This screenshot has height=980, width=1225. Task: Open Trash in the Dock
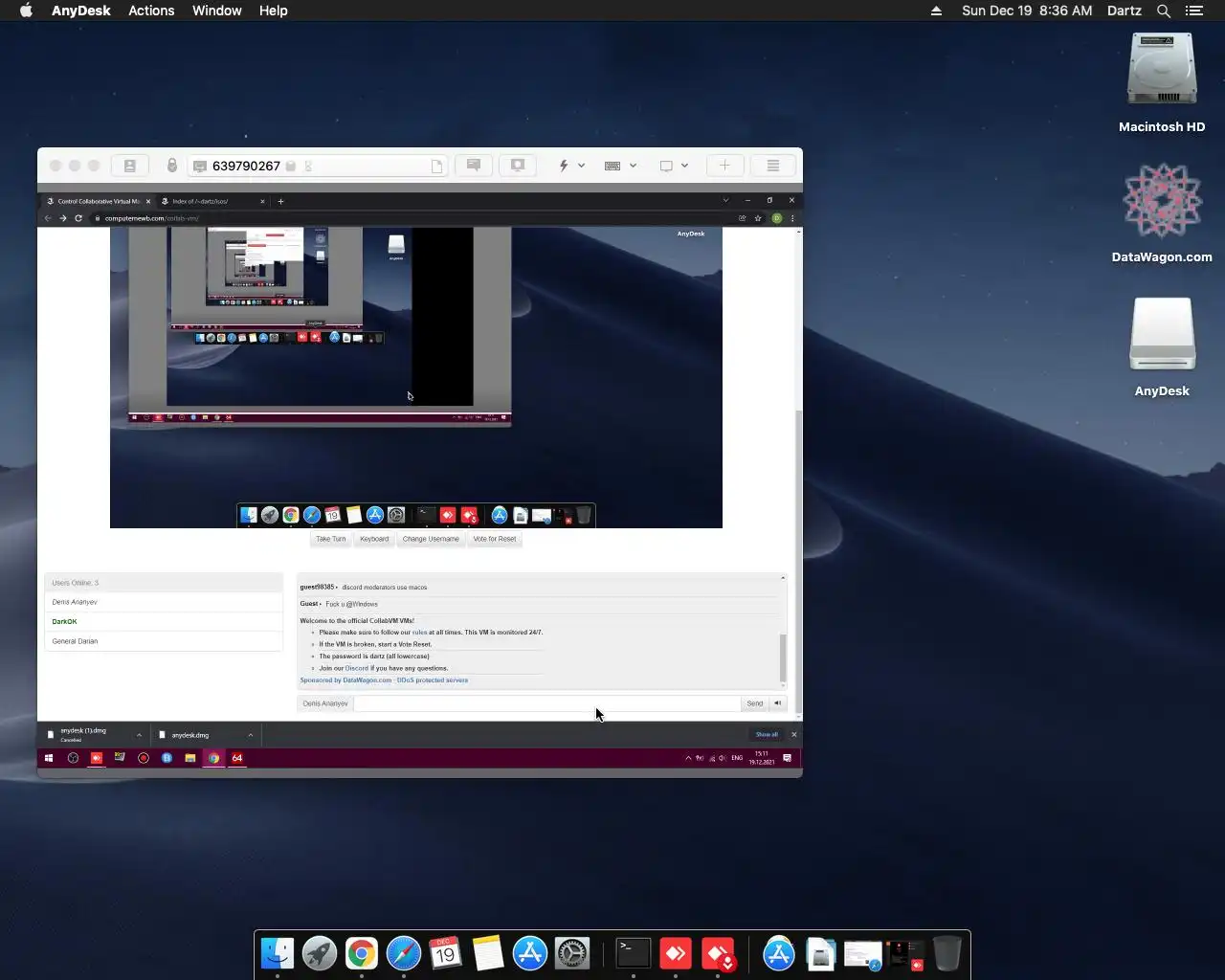click(947, 953)
